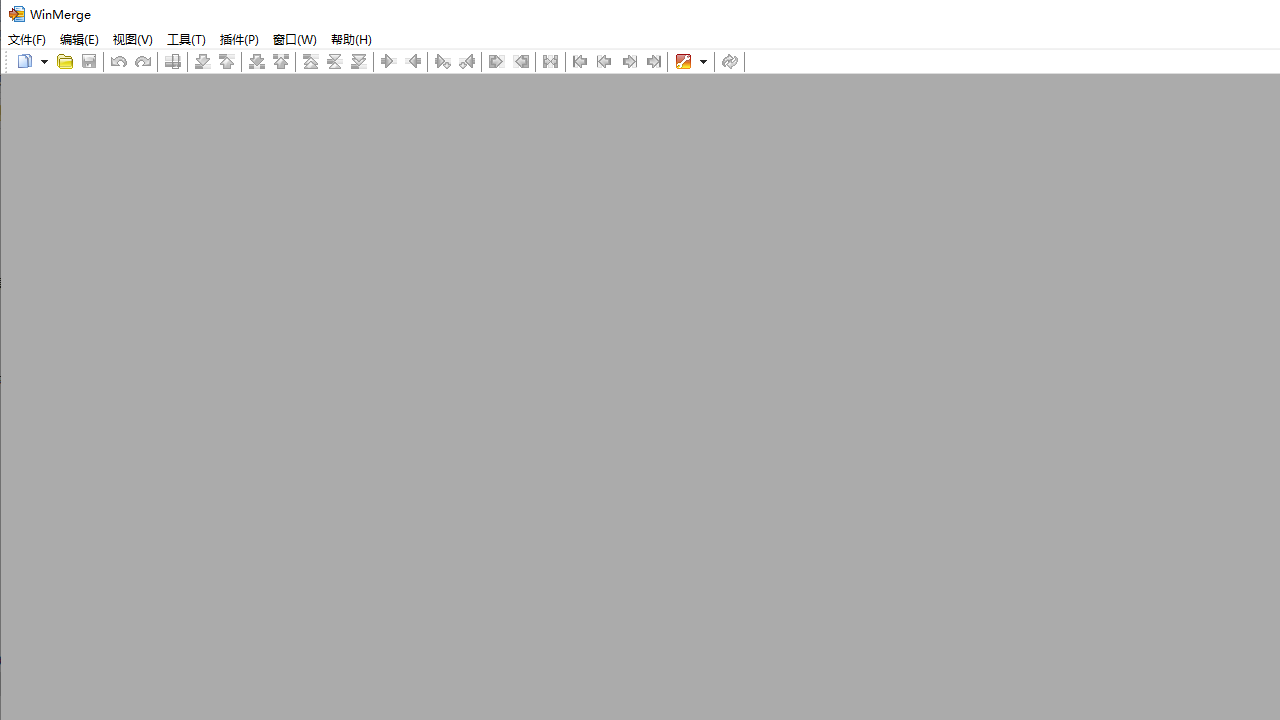Click the Copy to Left arrow icon
This screenshot has height=720, width=1280.
click(x=414, y=62)
